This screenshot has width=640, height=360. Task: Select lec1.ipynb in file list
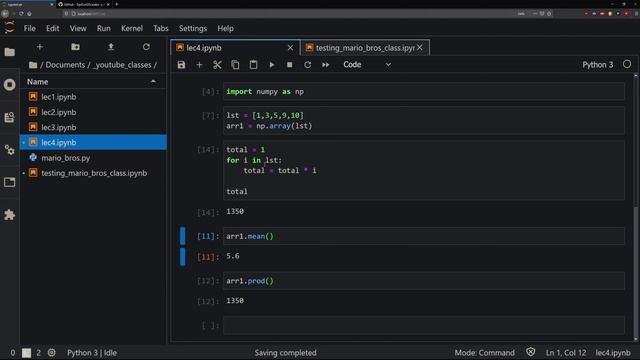point(93,97)
